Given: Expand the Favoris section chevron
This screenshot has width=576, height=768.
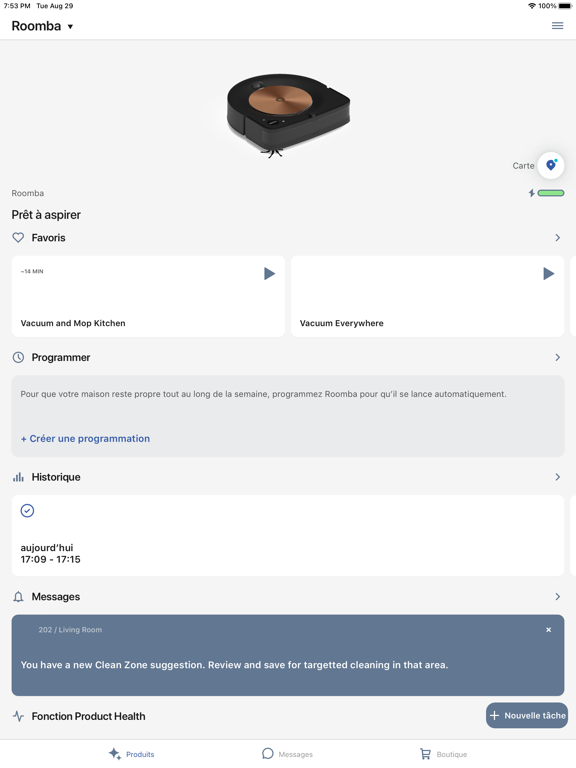Looking at the screenshot, I should 557,238.
